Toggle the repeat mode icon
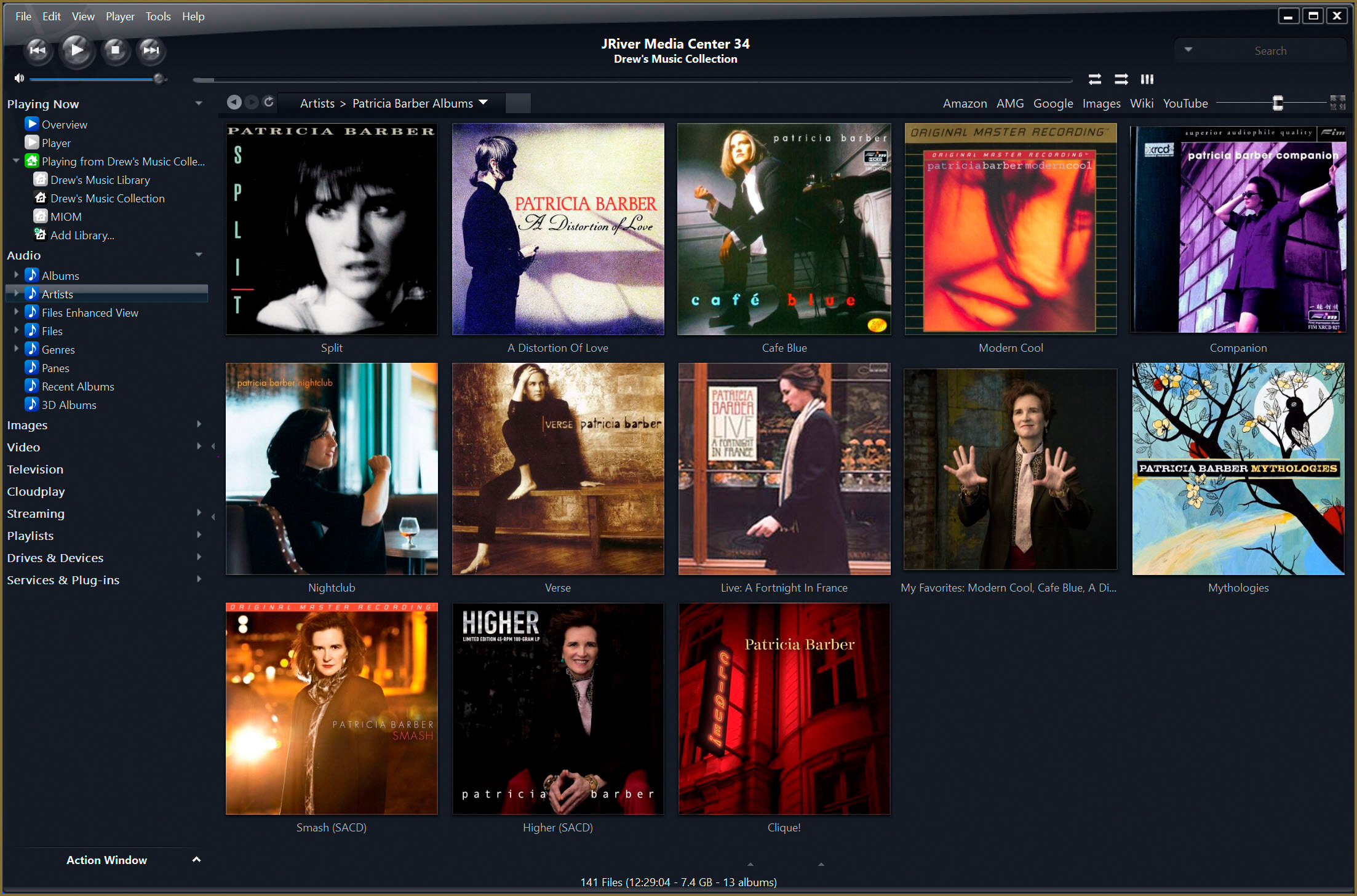This screenshot has height=896, width=1357. (1095, 79)
